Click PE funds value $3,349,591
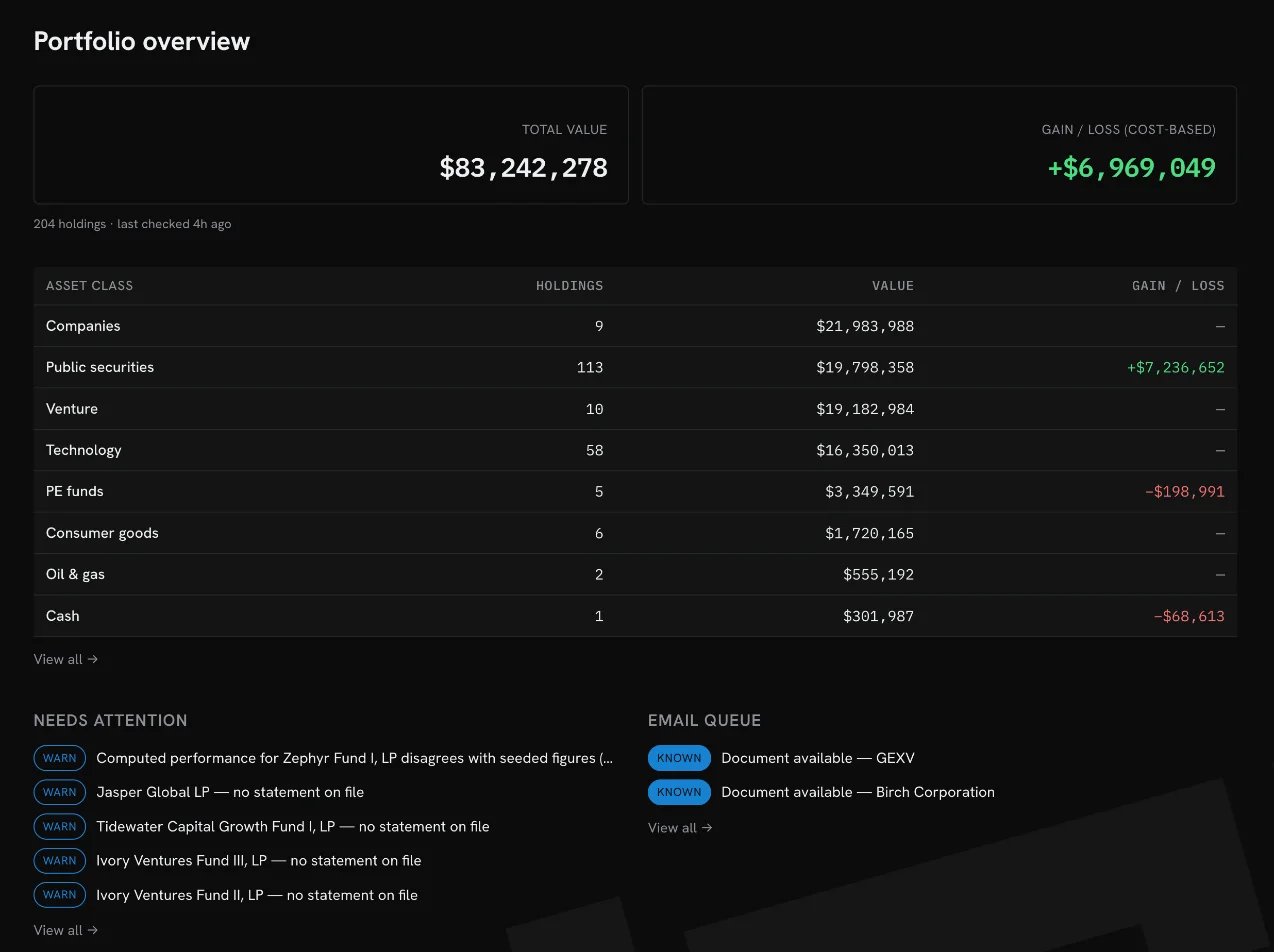The image size is (1274, 952). (869, 491)
